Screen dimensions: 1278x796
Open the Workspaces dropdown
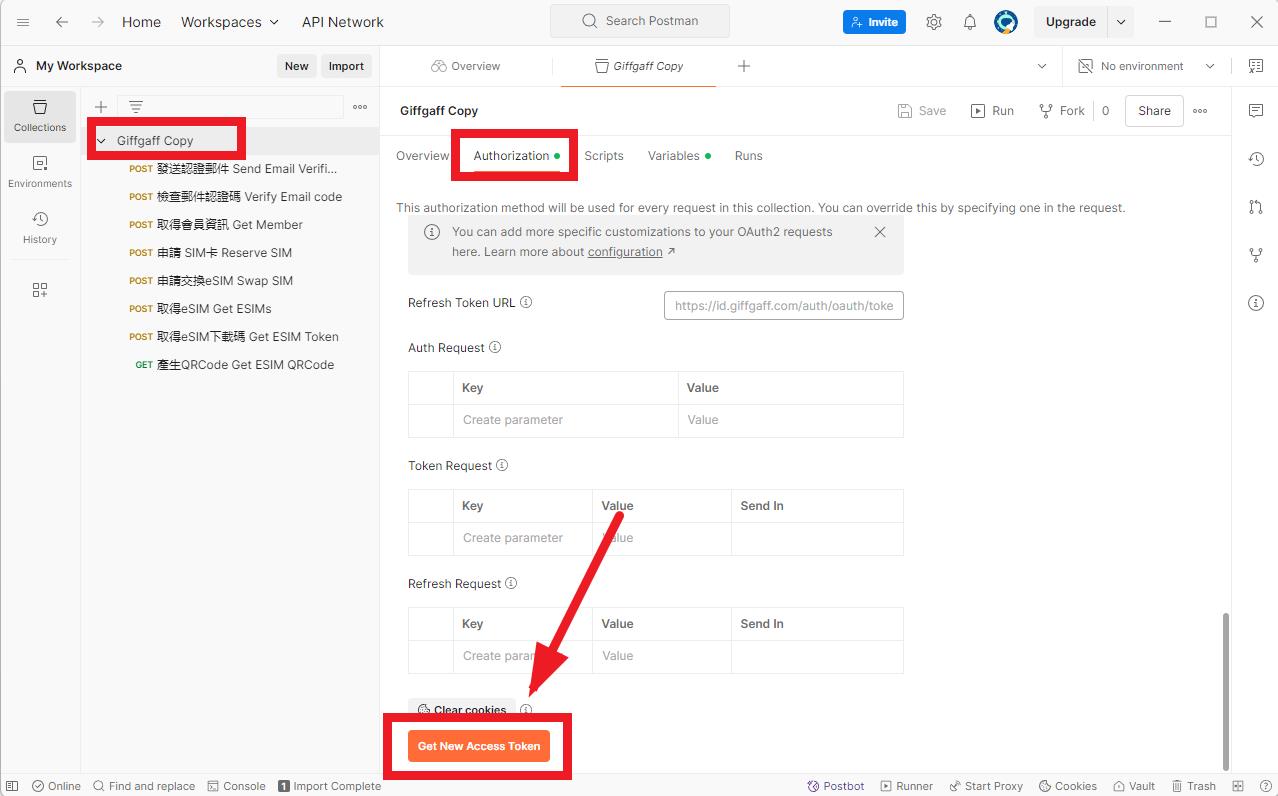[x=230, y=22]
